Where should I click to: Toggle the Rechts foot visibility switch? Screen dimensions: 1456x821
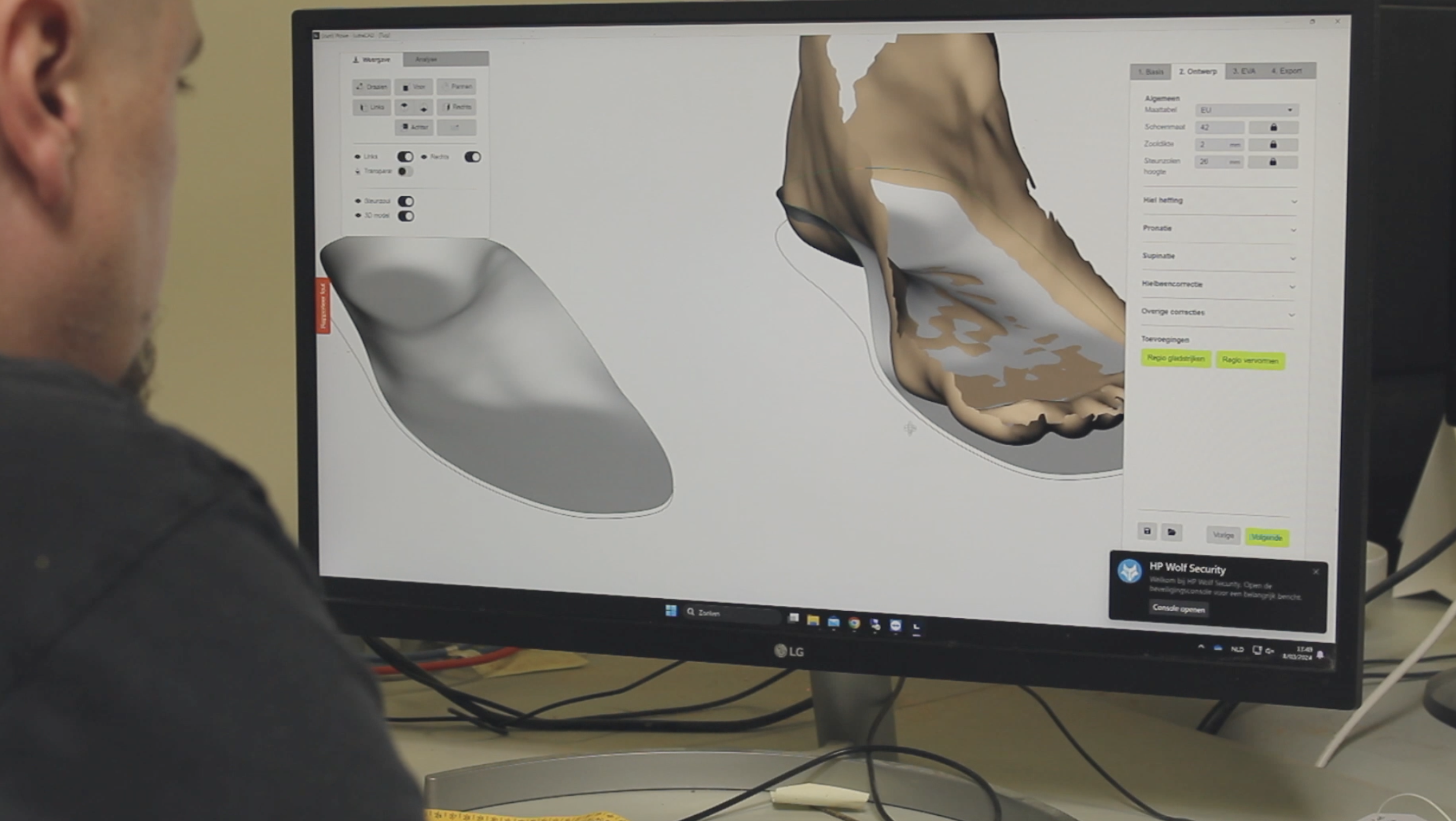(x=473, y=157)
